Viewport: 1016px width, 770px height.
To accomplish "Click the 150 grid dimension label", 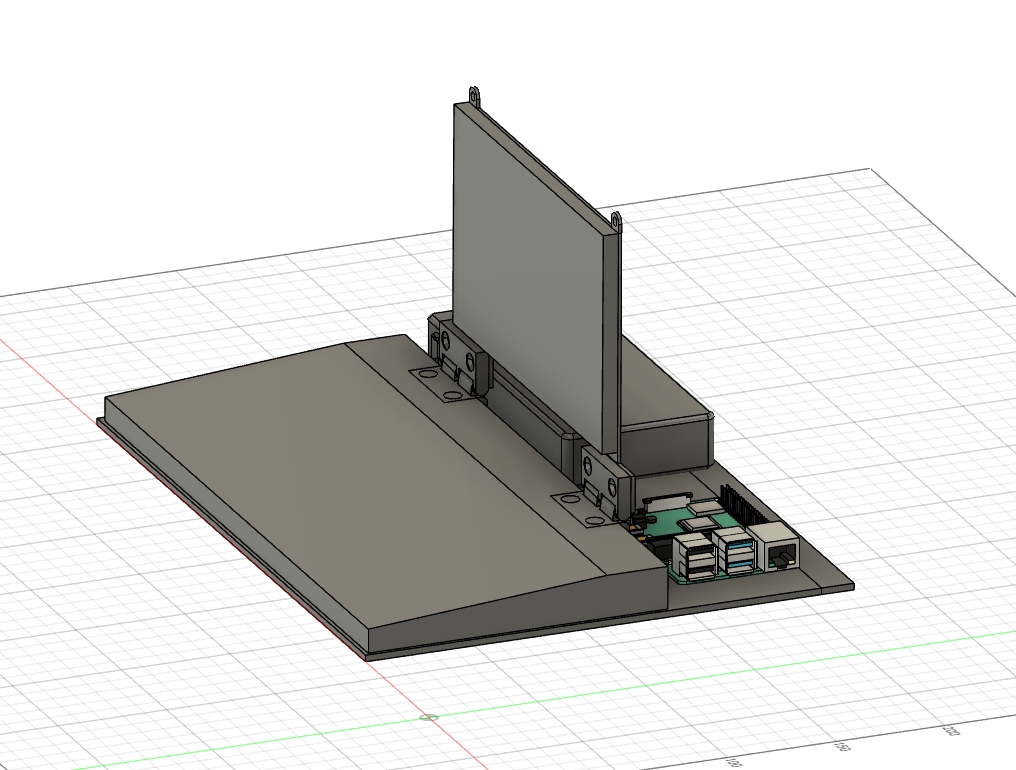I will click(x=842, y=746).
